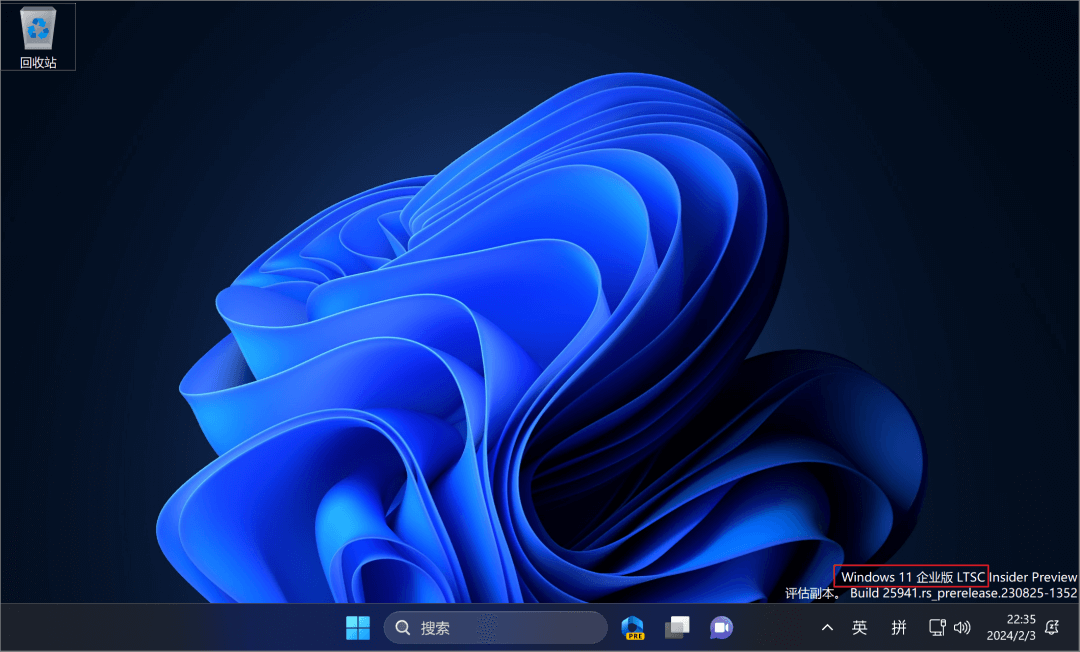The image size is (1080, 652).
Task: Open network status from system tray
Action: tap(937, 628)
